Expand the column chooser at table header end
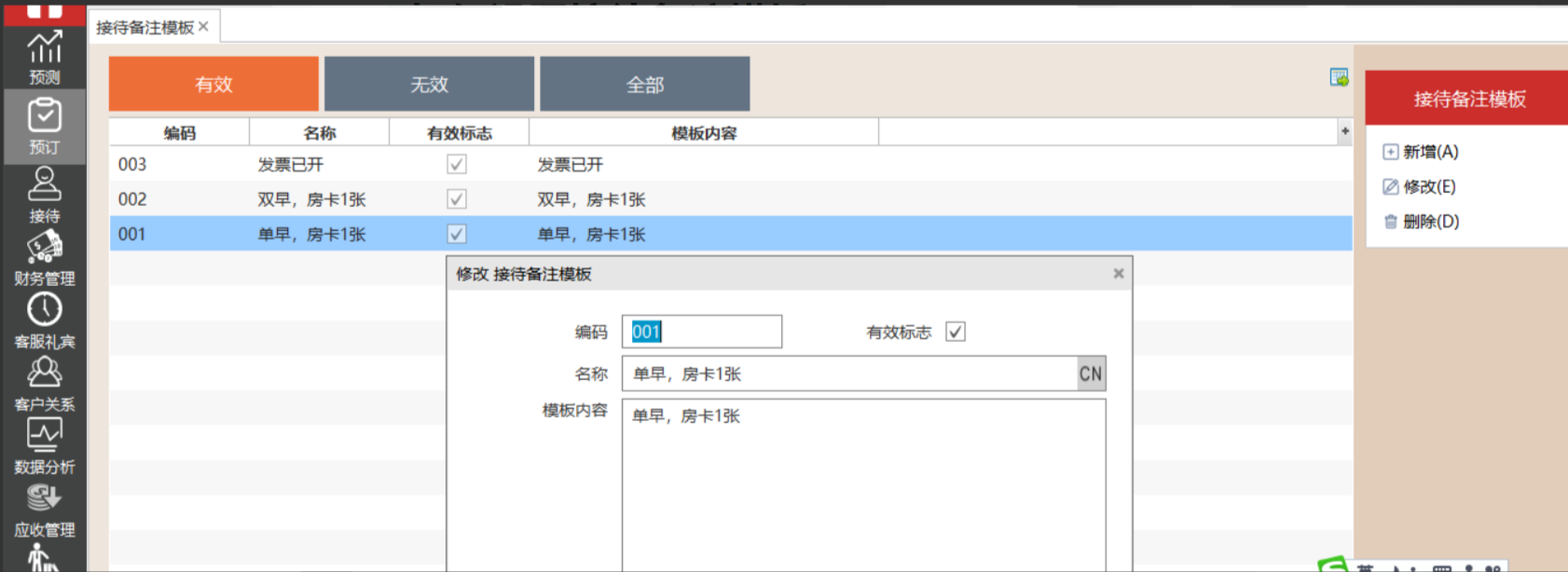The height and width of the screenshot is (572, 1568). click(x=1344, y=132)
